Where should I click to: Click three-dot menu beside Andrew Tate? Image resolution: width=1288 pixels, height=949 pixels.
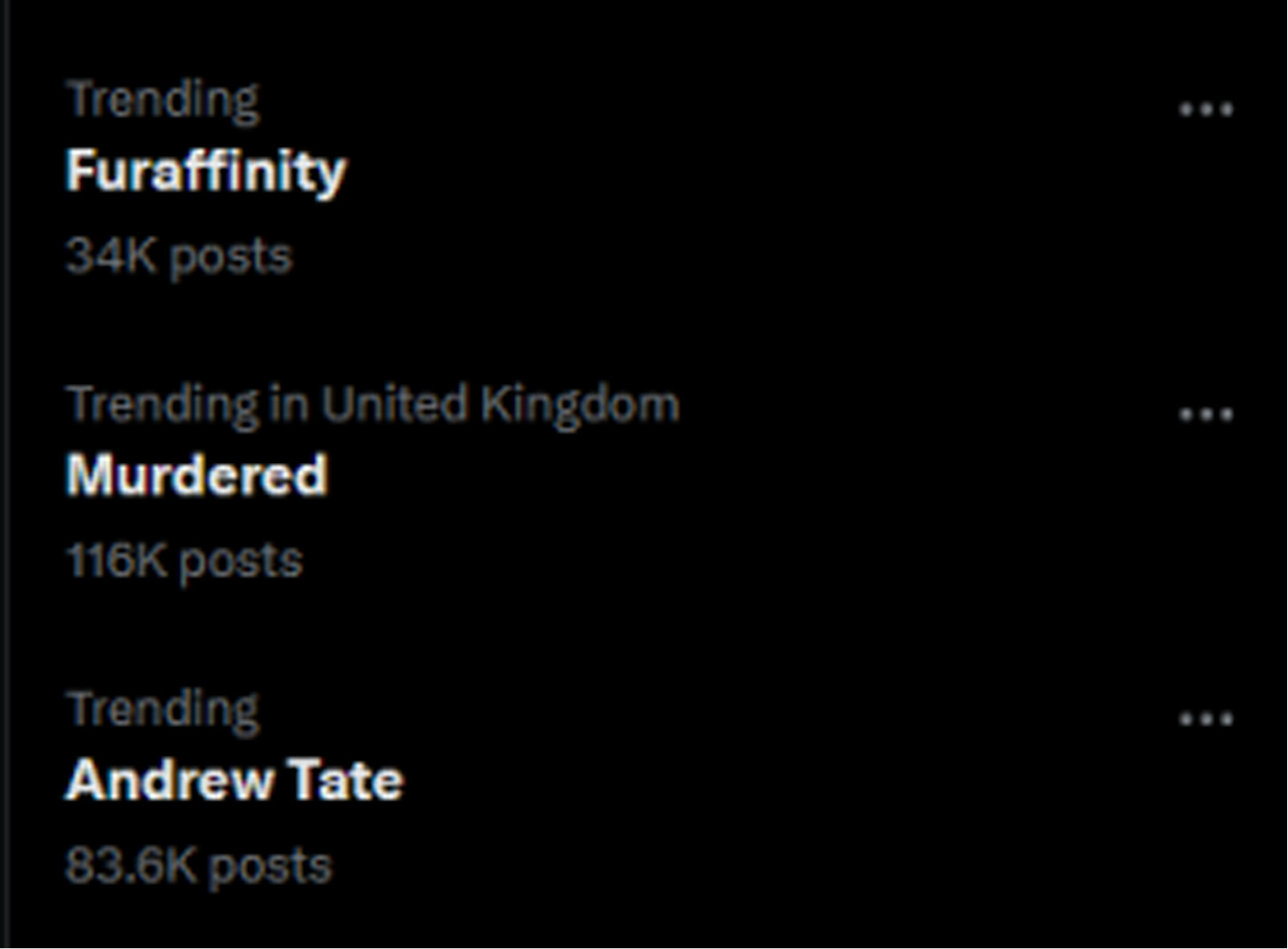[1205, 719]
